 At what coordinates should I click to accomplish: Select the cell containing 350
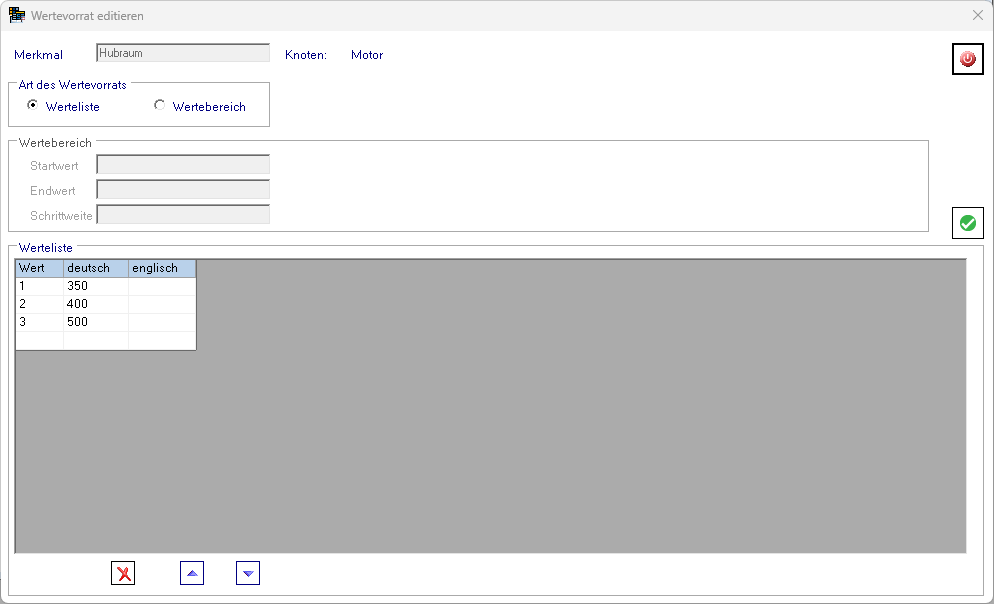[95, 286]
